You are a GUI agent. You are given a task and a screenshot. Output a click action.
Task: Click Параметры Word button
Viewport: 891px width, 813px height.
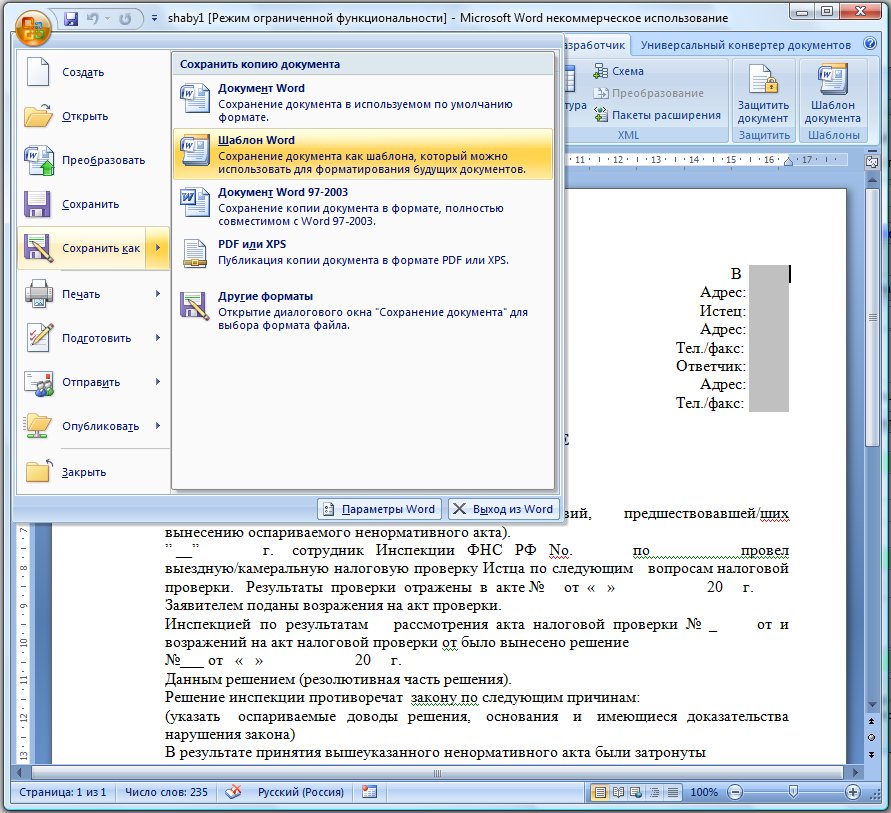(380, 509)
